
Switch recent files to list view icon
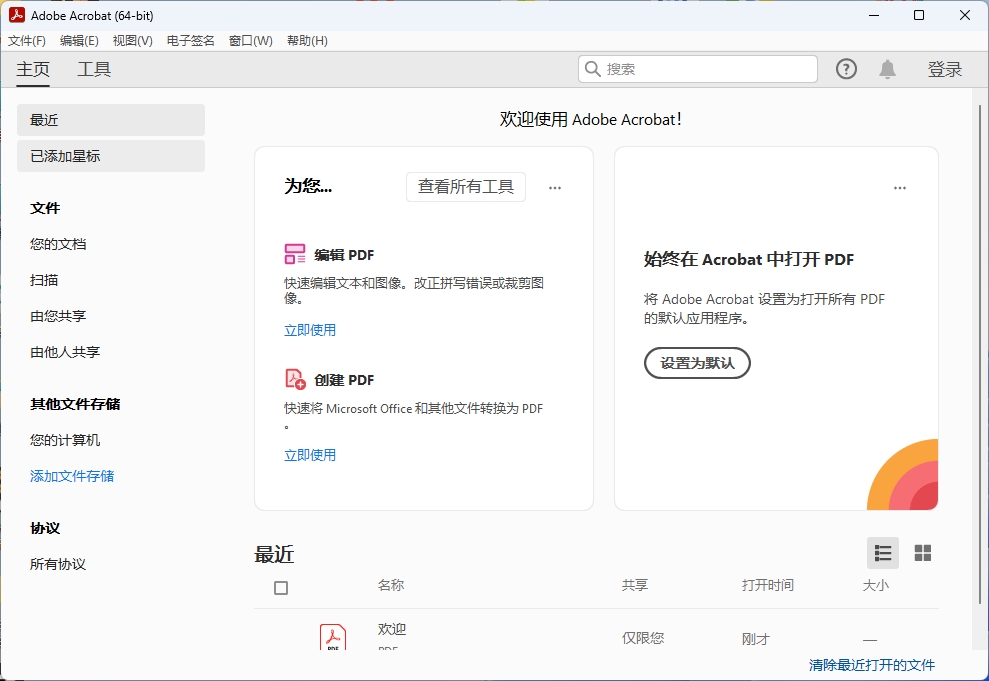[x=882, y=552]
